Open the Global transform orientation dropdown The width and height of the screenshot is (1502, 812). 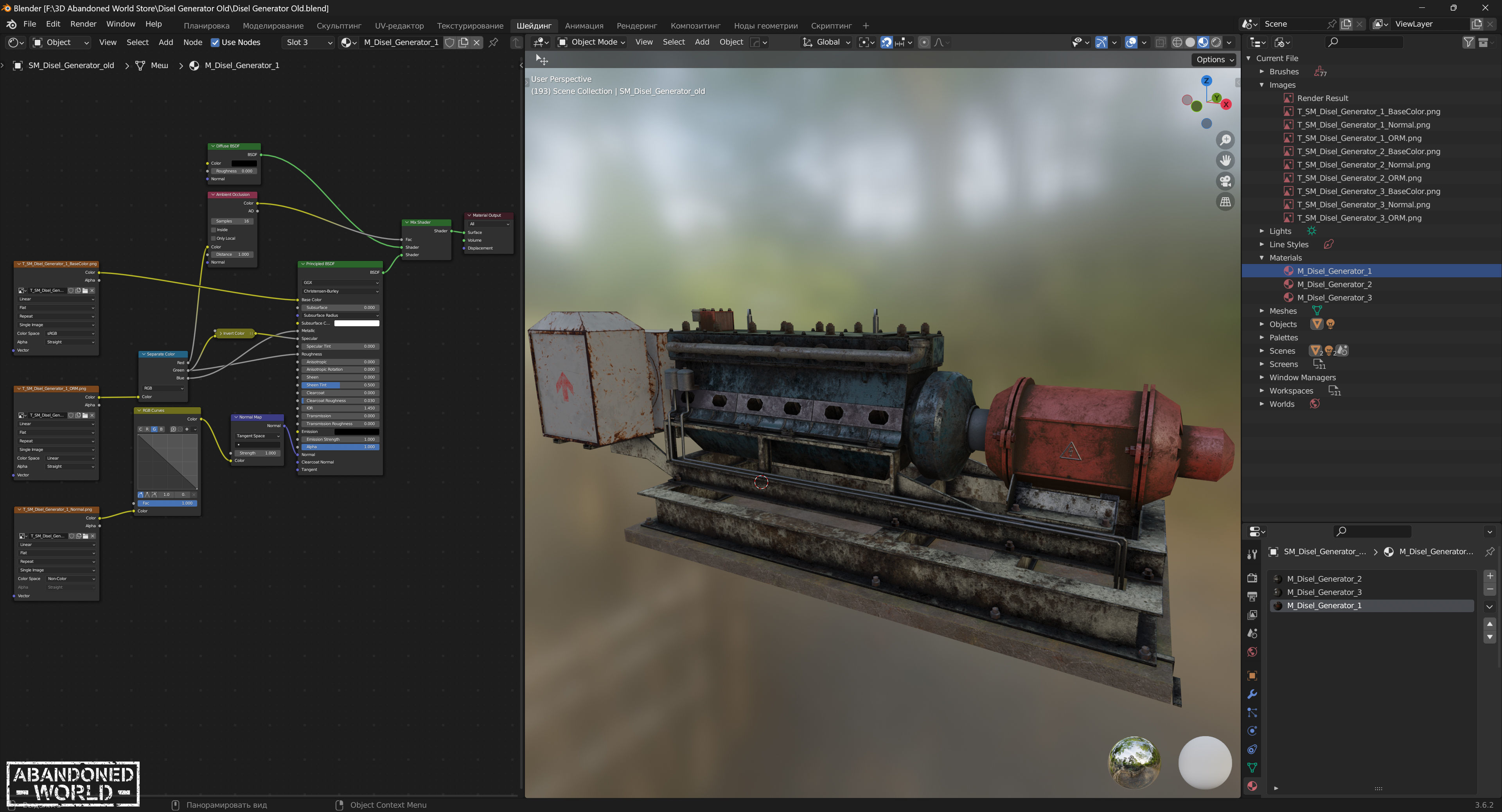point(827,42)
